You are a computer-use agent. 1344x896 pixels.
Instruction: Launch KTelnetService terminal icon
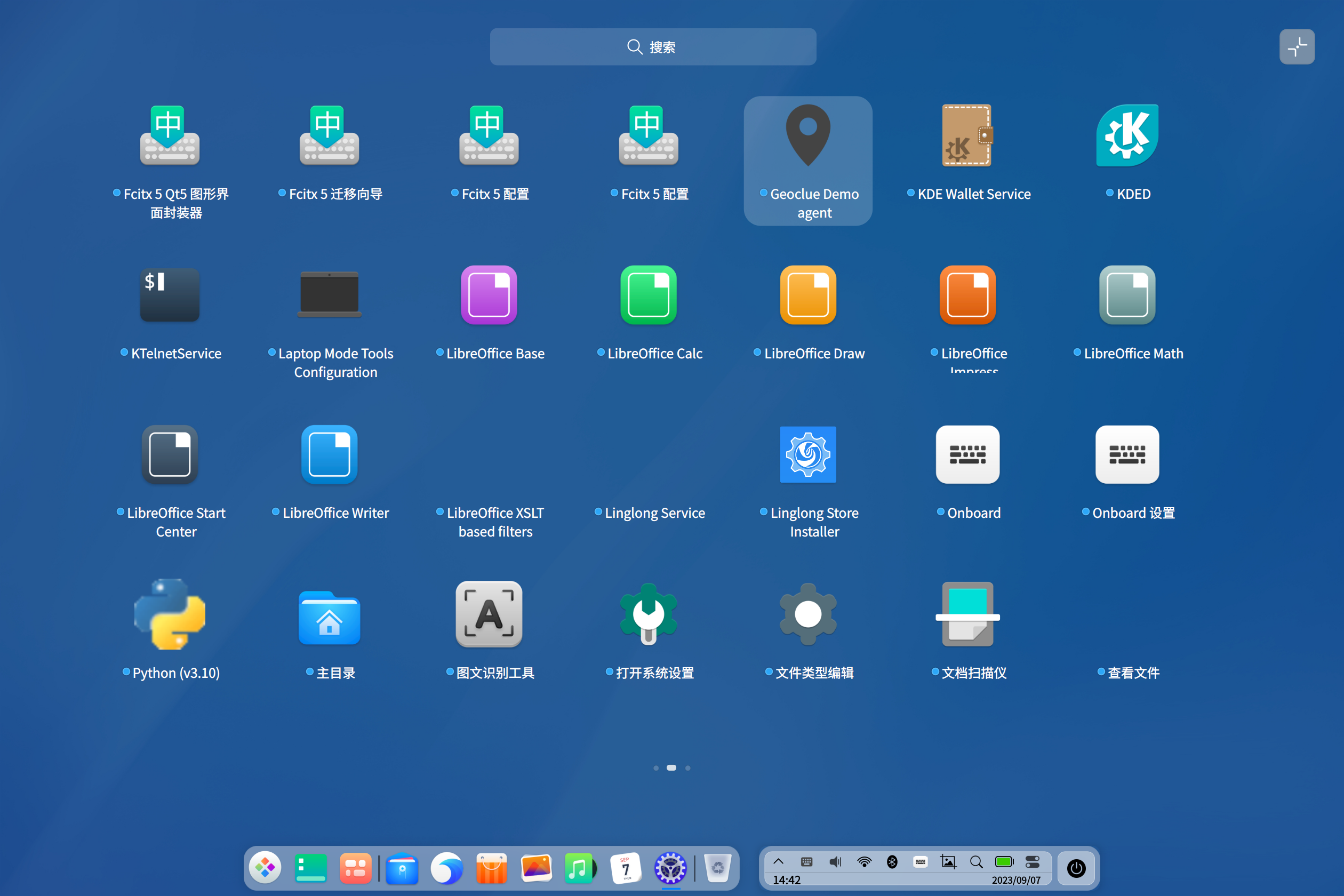click(x=170, y=295)
